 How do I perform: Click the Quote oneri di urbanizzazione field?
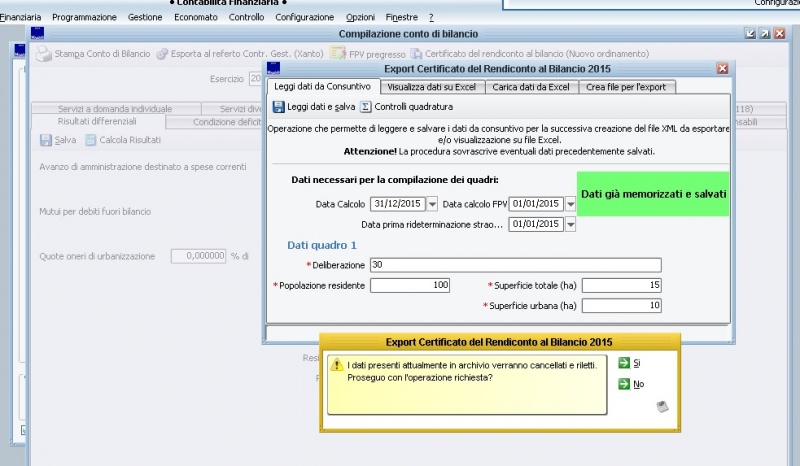(x=198, y=256)
